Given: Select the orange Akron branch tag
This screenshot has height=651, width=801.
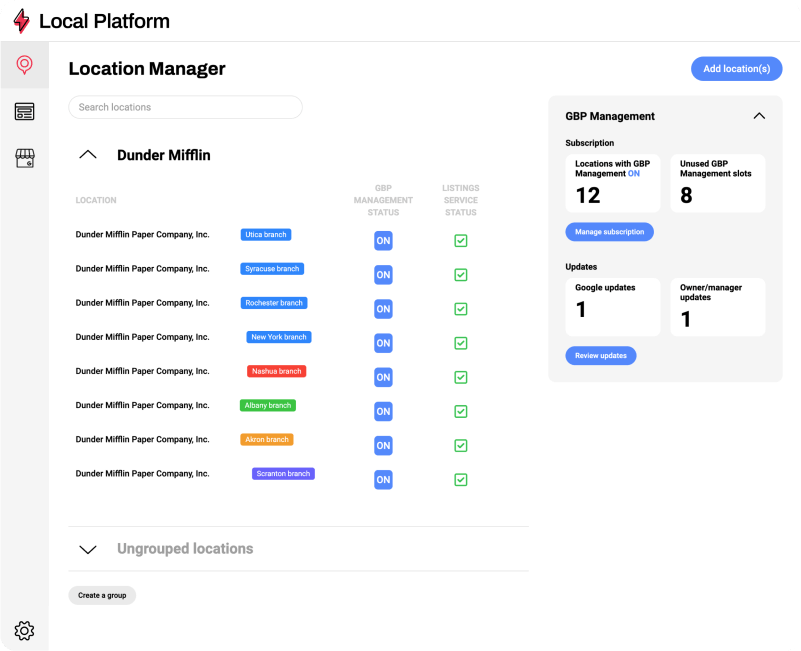Looking at the screenshot, I should (267, 439).
